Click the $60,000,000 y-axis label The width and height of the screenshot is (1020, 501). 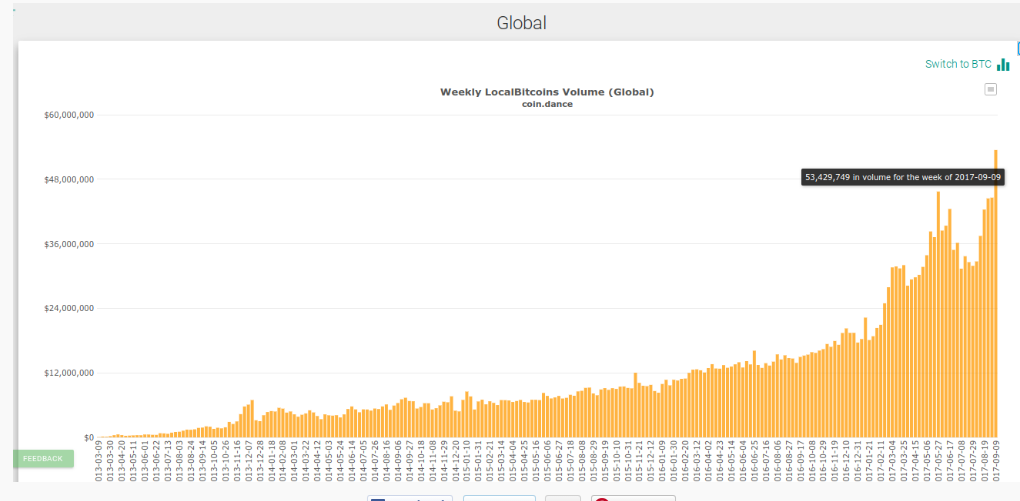tap(69, 115)
